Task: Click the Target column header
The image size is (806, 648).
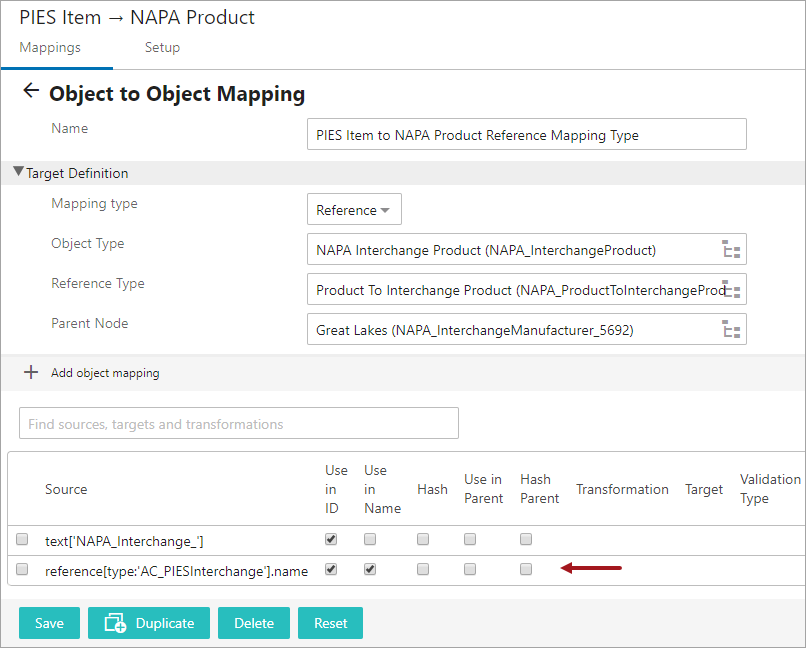Action: pos(704,489)
